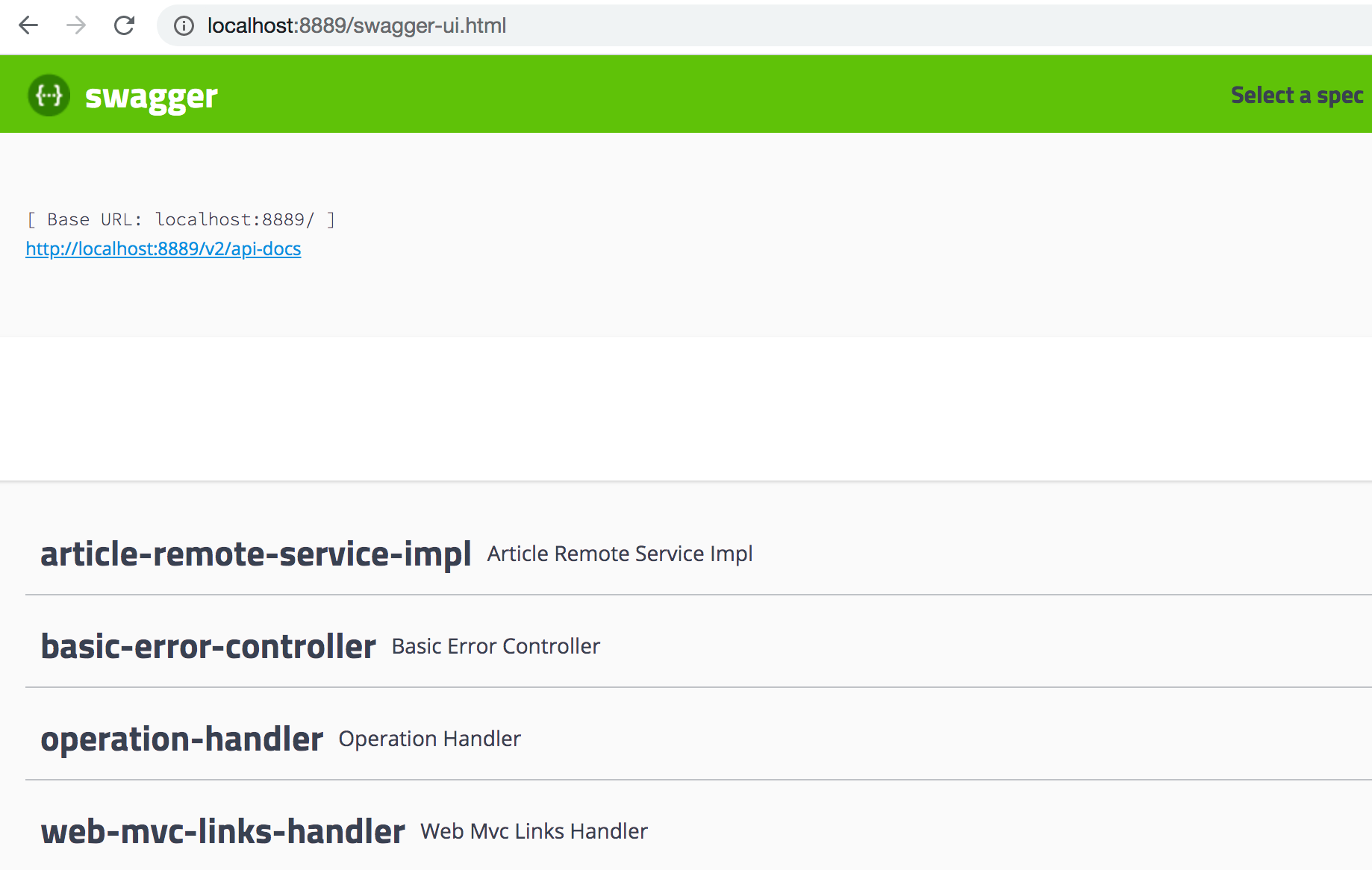This screenshot has height=870, width=1372.
Task: Click the Operation Handler description text
Action: click(429, 739)
